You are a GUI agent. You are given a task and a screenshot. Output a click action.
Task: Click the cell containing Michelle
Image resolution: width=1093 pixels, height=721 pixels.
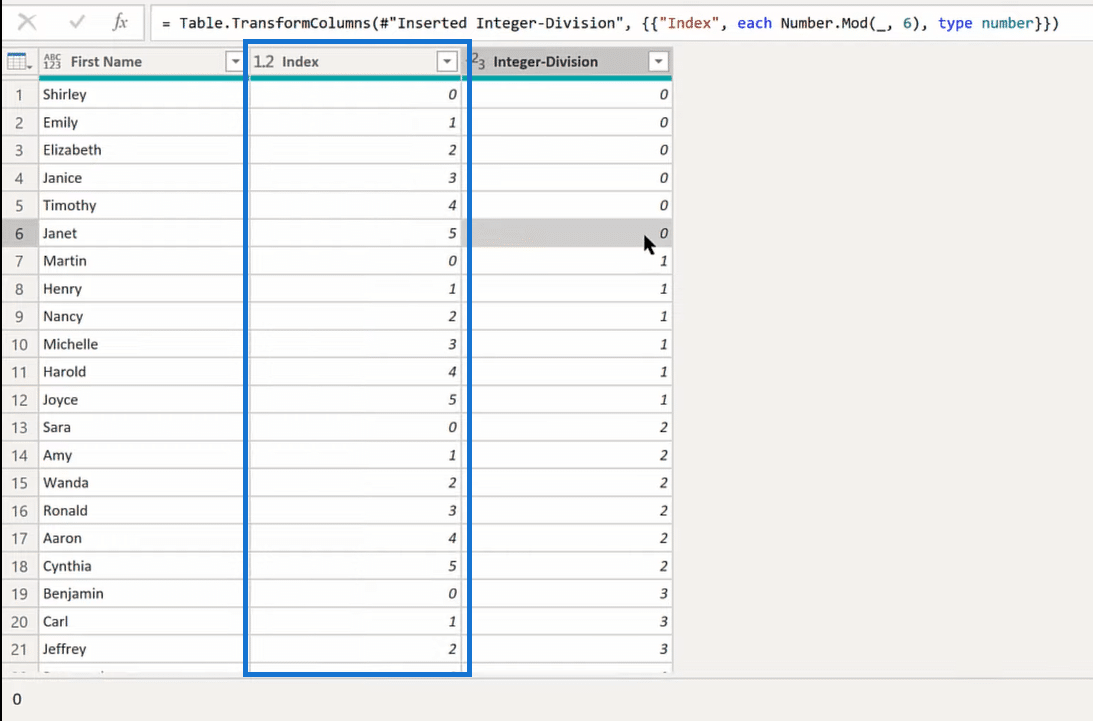tap(141, 344)
